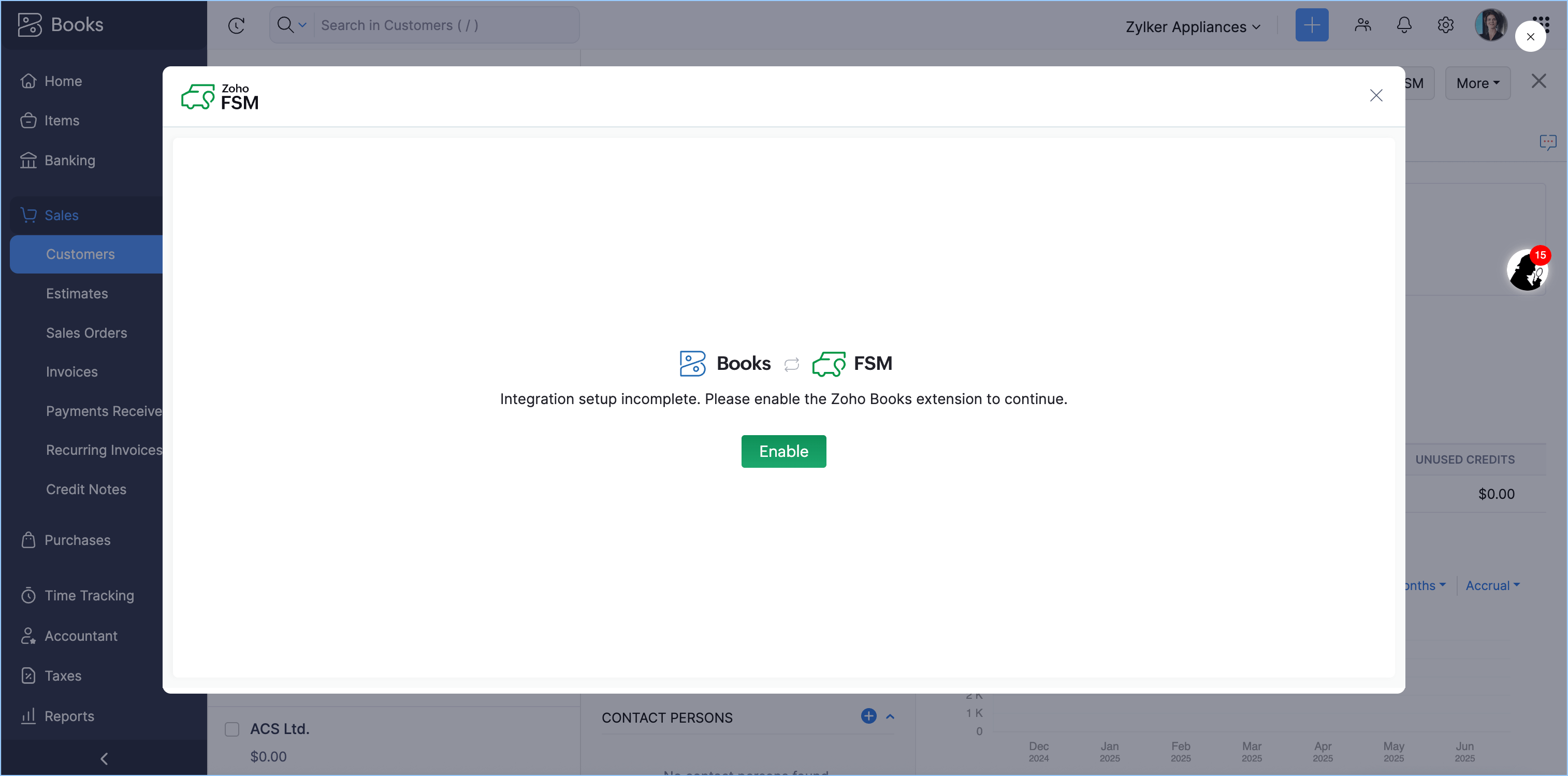Click the blue quick create plus
Image resolution: width=1568 pixels, height=776 pixels.
click(x=1311, y=25)
